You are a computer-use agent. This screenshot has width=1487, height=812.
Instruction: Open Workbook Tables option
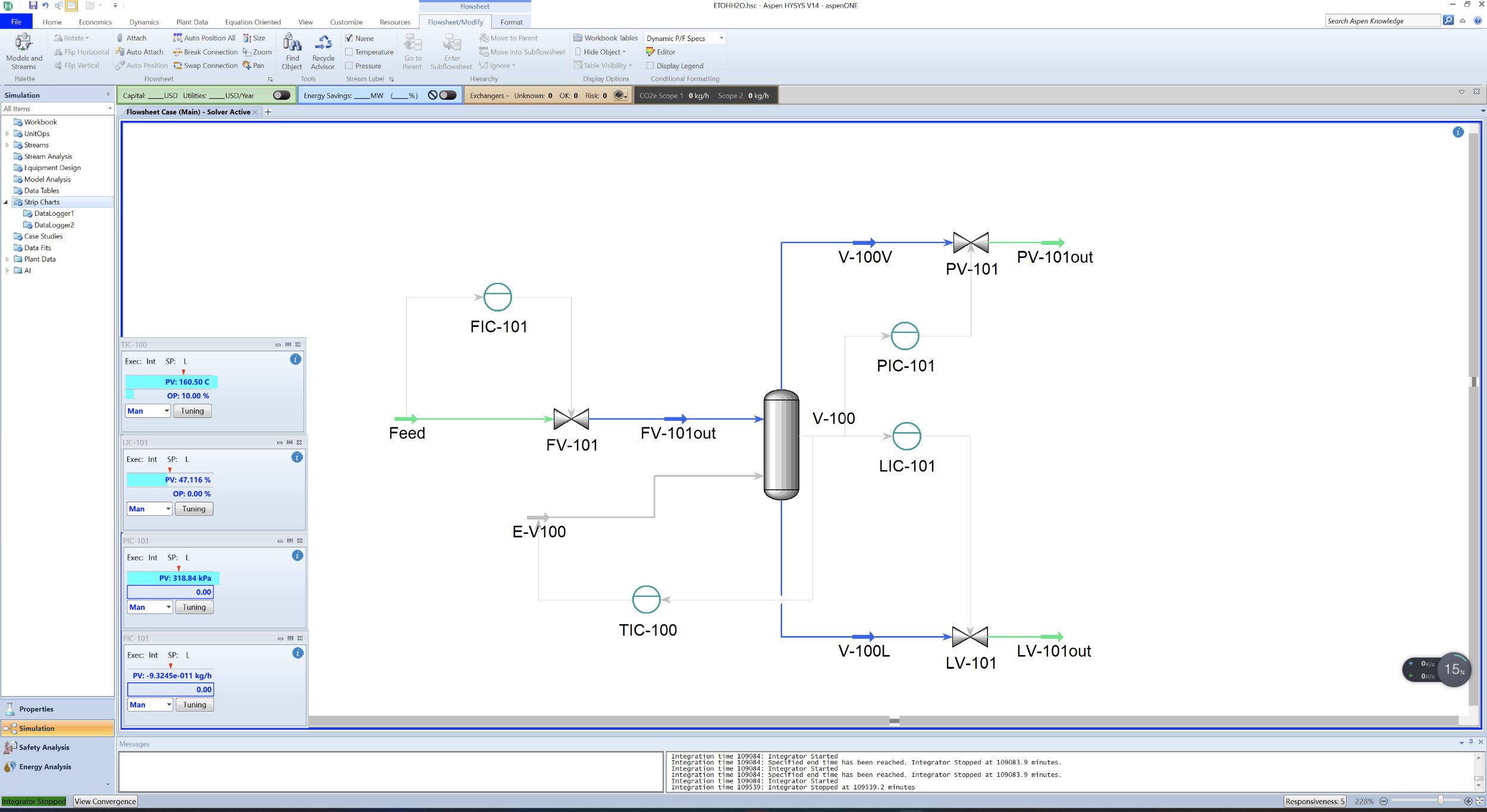606,38
